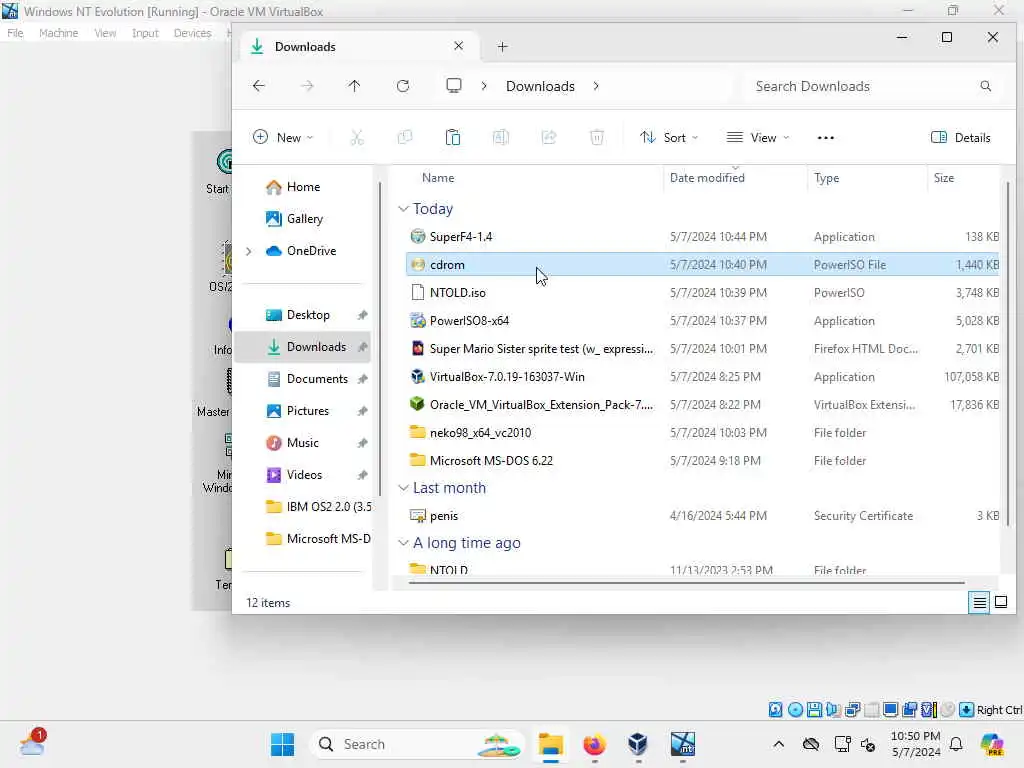Open the VirtualBox File menu
Screen dimensions: 1024x768
click(15, 33)
